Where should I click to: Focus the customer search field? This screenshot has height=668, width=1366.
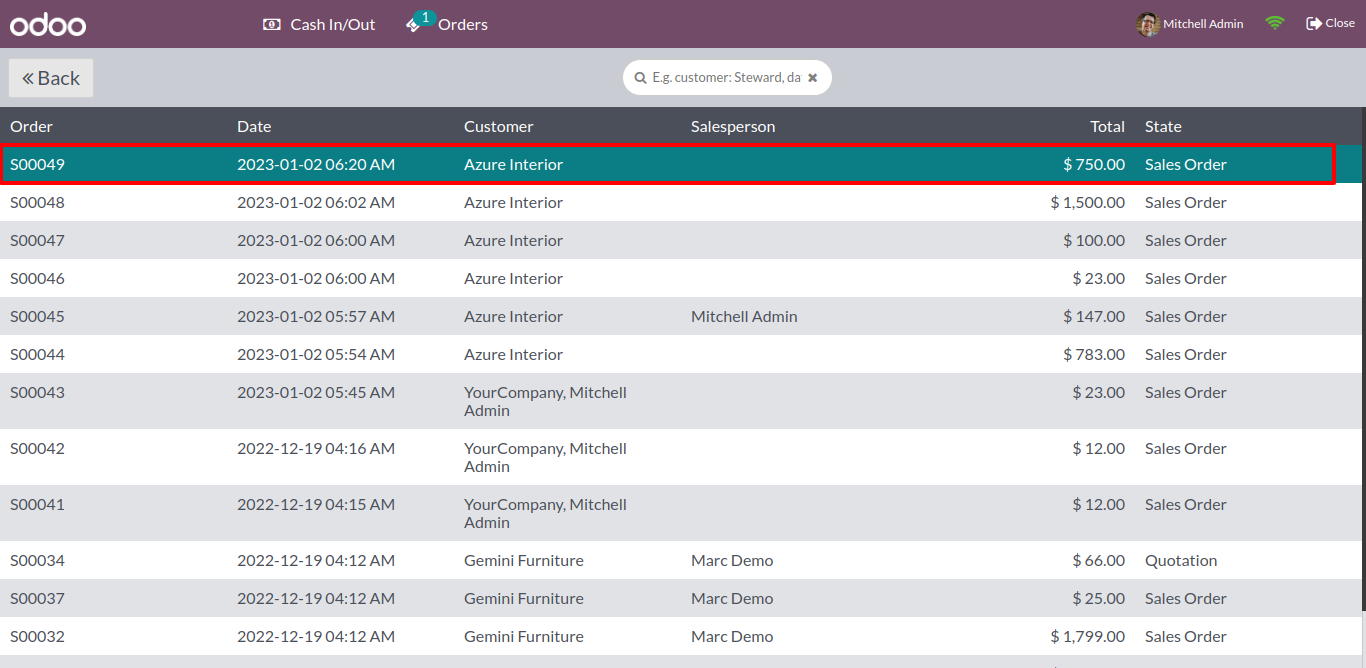tap(727, 77)
